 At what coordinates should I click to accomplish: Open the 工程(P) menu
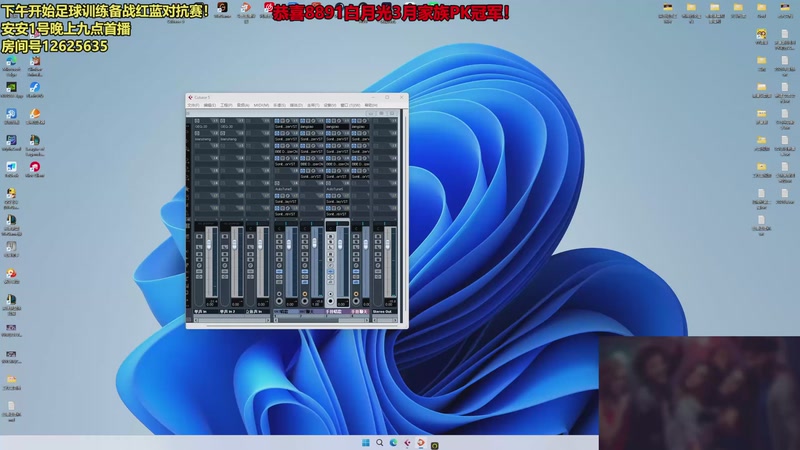click(x=227, y=105)
